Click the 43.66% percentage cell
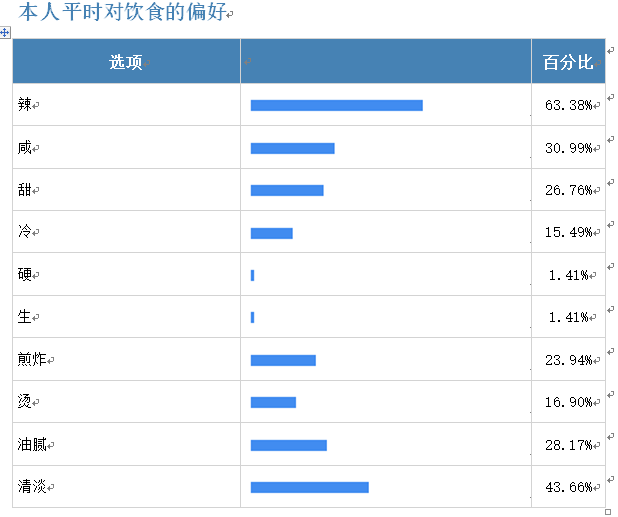Viewport: 618px width, 517px height. coord(568,487)
